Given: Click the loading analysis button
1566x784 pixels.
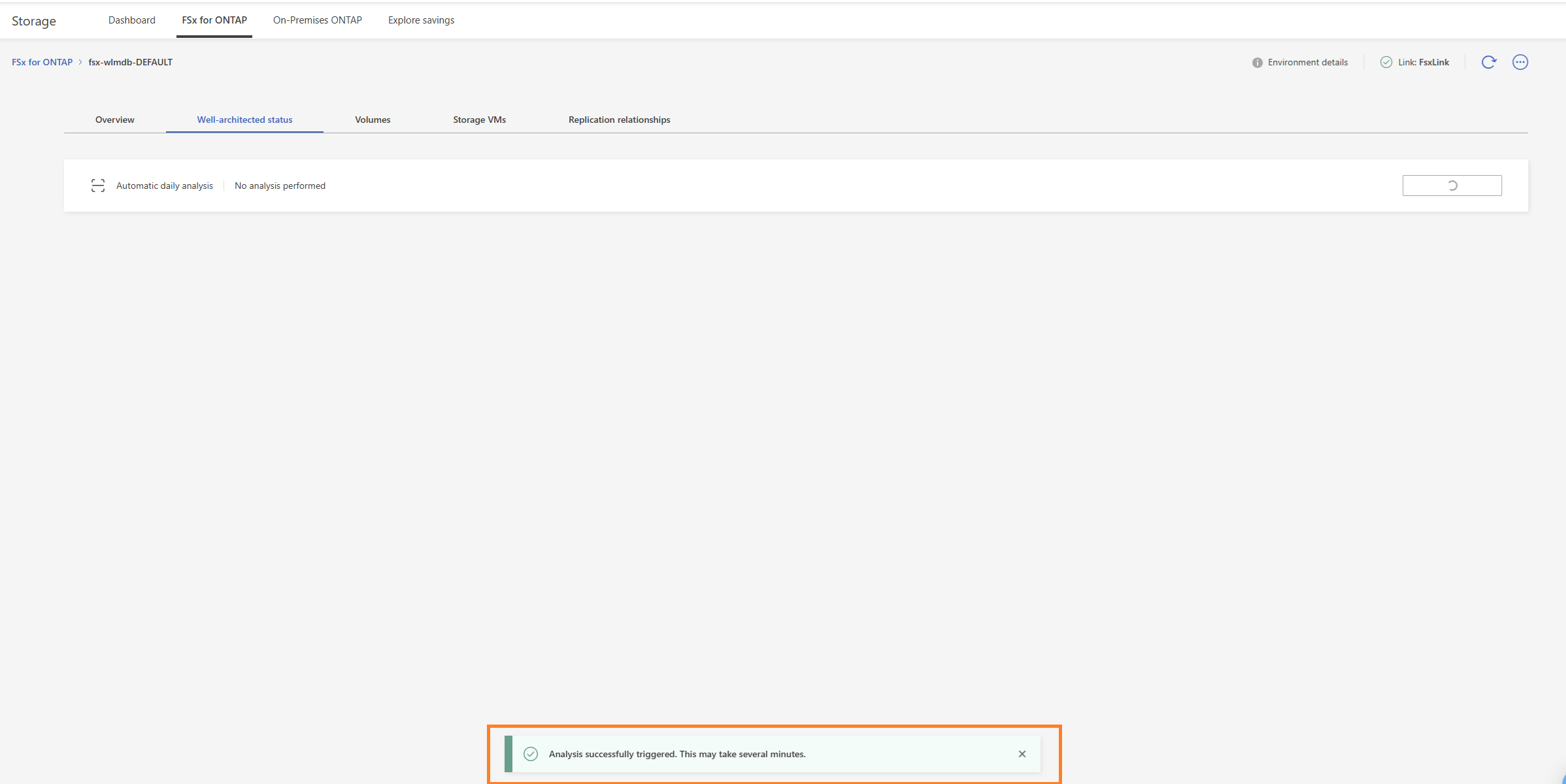Looking at the screenshot, I should pos(1452,186).
